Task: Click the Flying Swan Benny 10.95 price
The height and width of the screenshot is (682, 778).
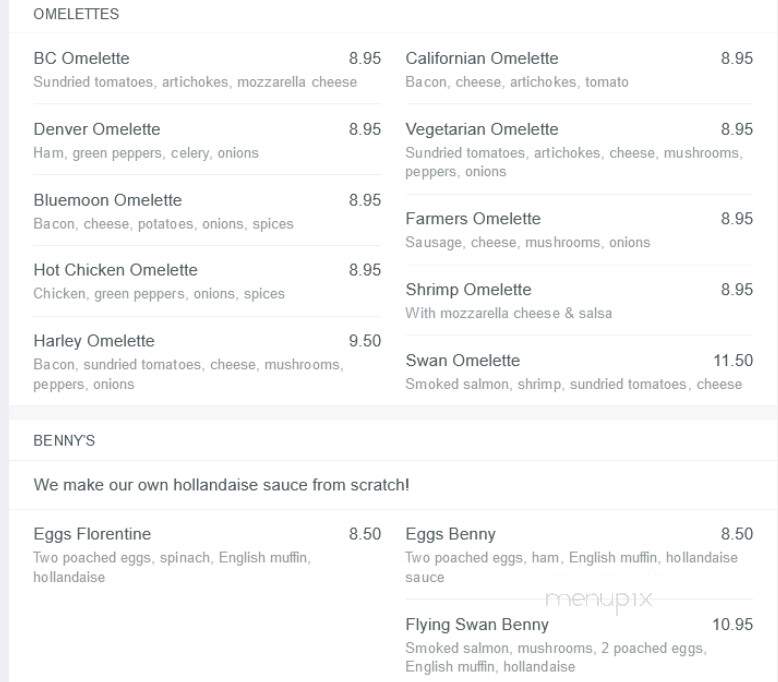Action: [732, 624]
